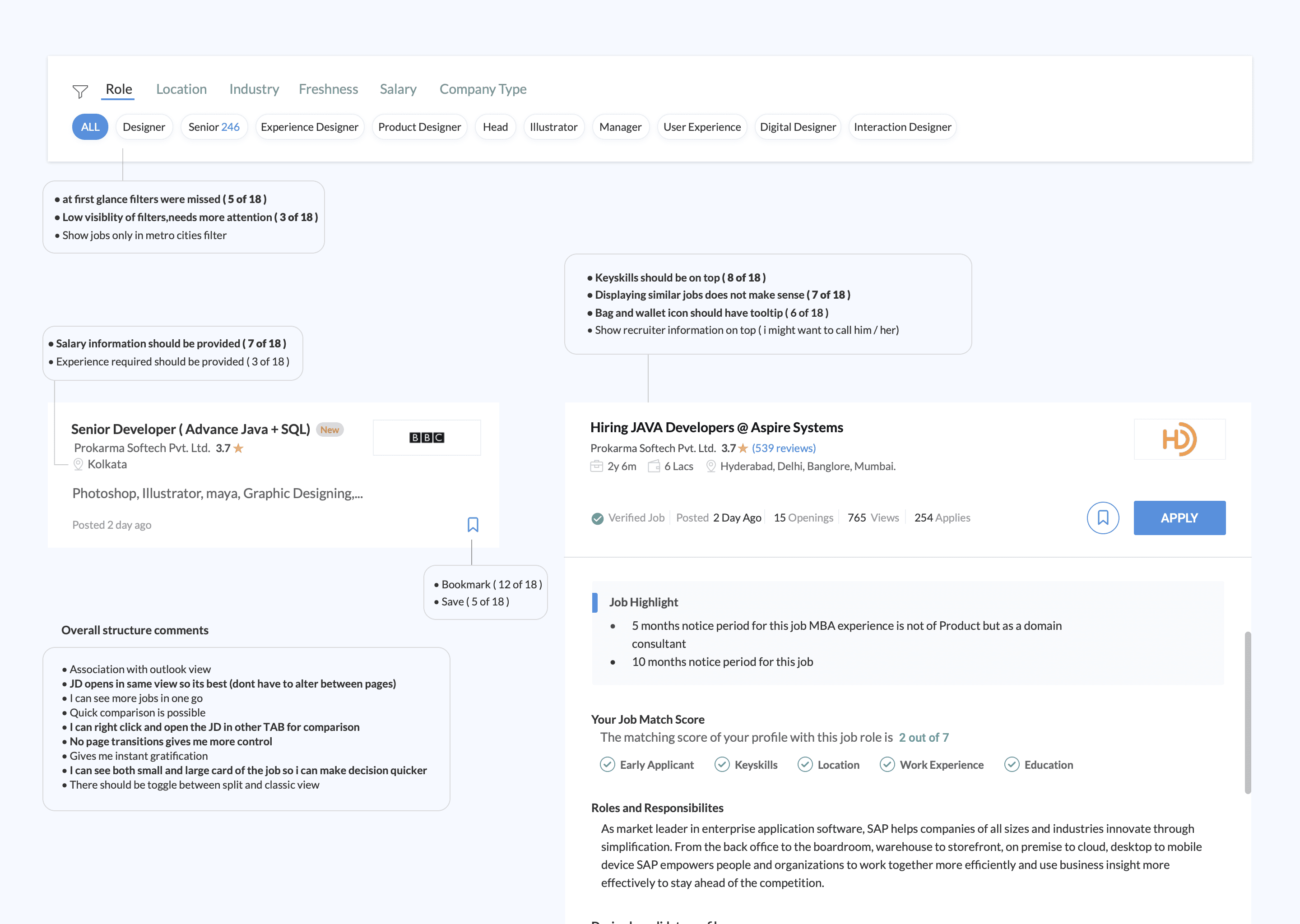Click the green Verified Job badge icon
The image size is (1300, 924).
[597, 518]
